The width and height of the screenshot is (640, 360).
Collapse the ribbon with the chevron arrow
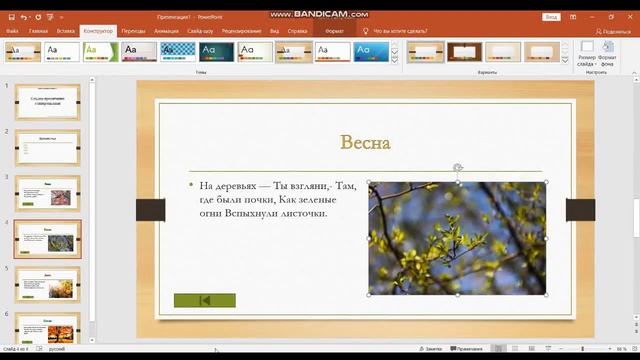[634, 73]
